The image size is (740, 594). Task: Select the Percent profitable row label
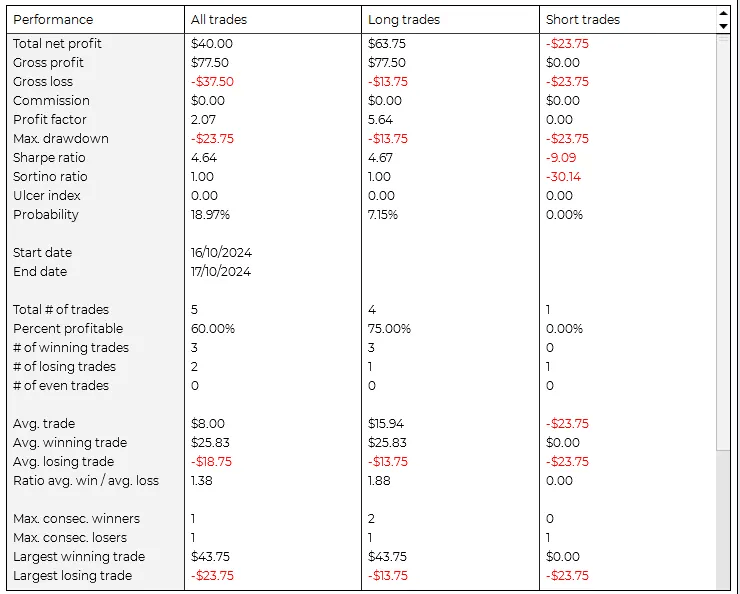point(68,328)
